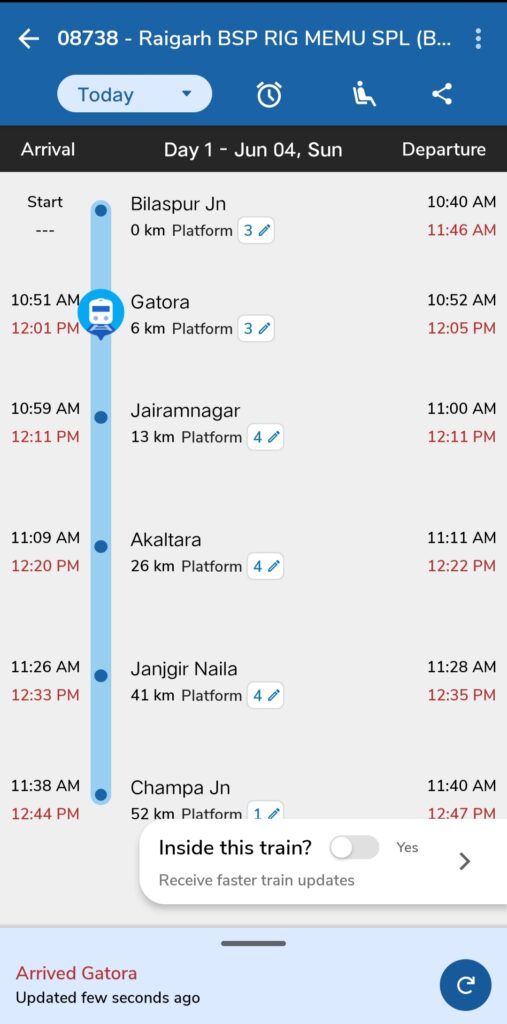The width and height of the screenshot is (507, 1024).
Task: Edit Bilaspur Jn platform number
Action: (256, 231)
